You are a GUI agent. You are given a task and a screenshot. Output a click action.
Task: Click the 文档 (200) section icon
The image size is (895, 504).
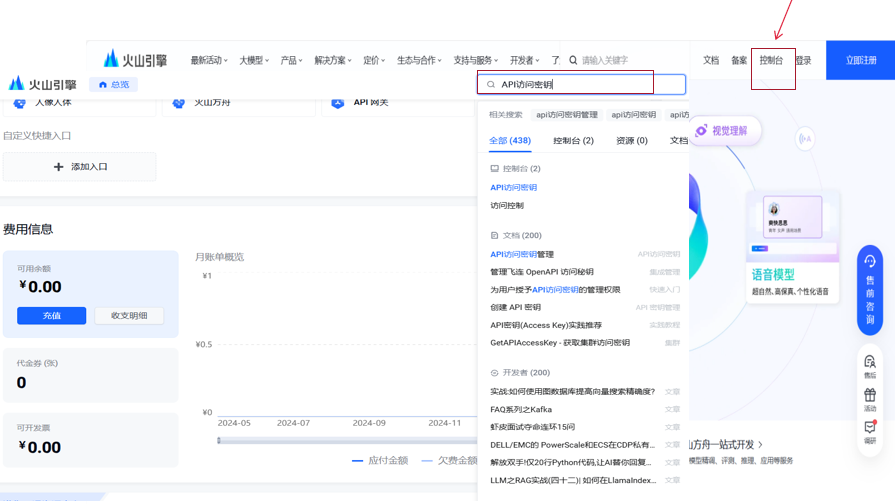click(494, 235)
